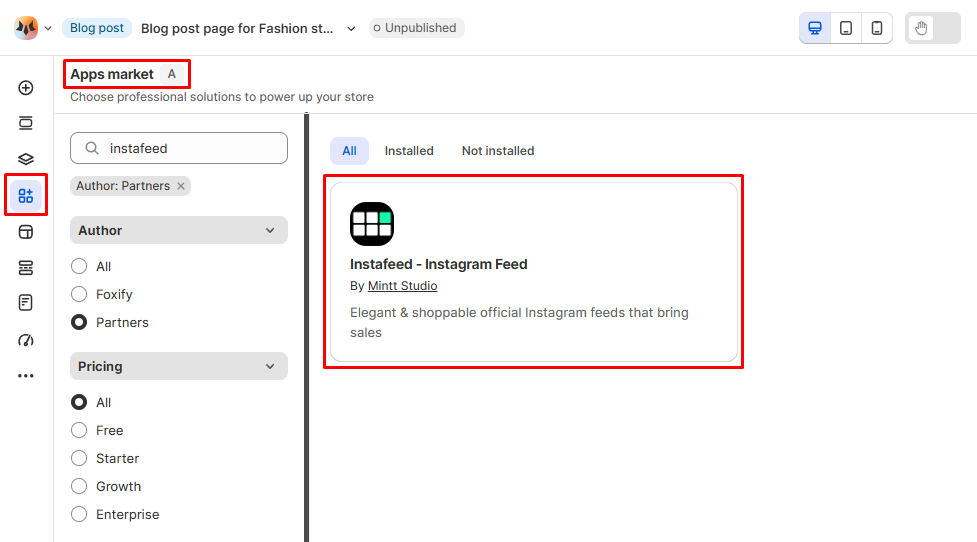Image resolution: width=977 pixels, height=542 pixels.
Task: Open the layout template sidebar icon
Action: point(26,232)
